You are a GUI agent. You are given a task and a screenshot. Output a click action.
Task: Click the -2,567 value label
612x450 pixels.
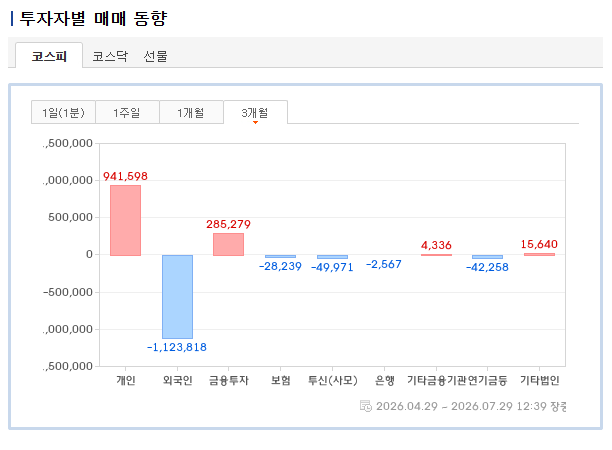(x=384, y=264)
